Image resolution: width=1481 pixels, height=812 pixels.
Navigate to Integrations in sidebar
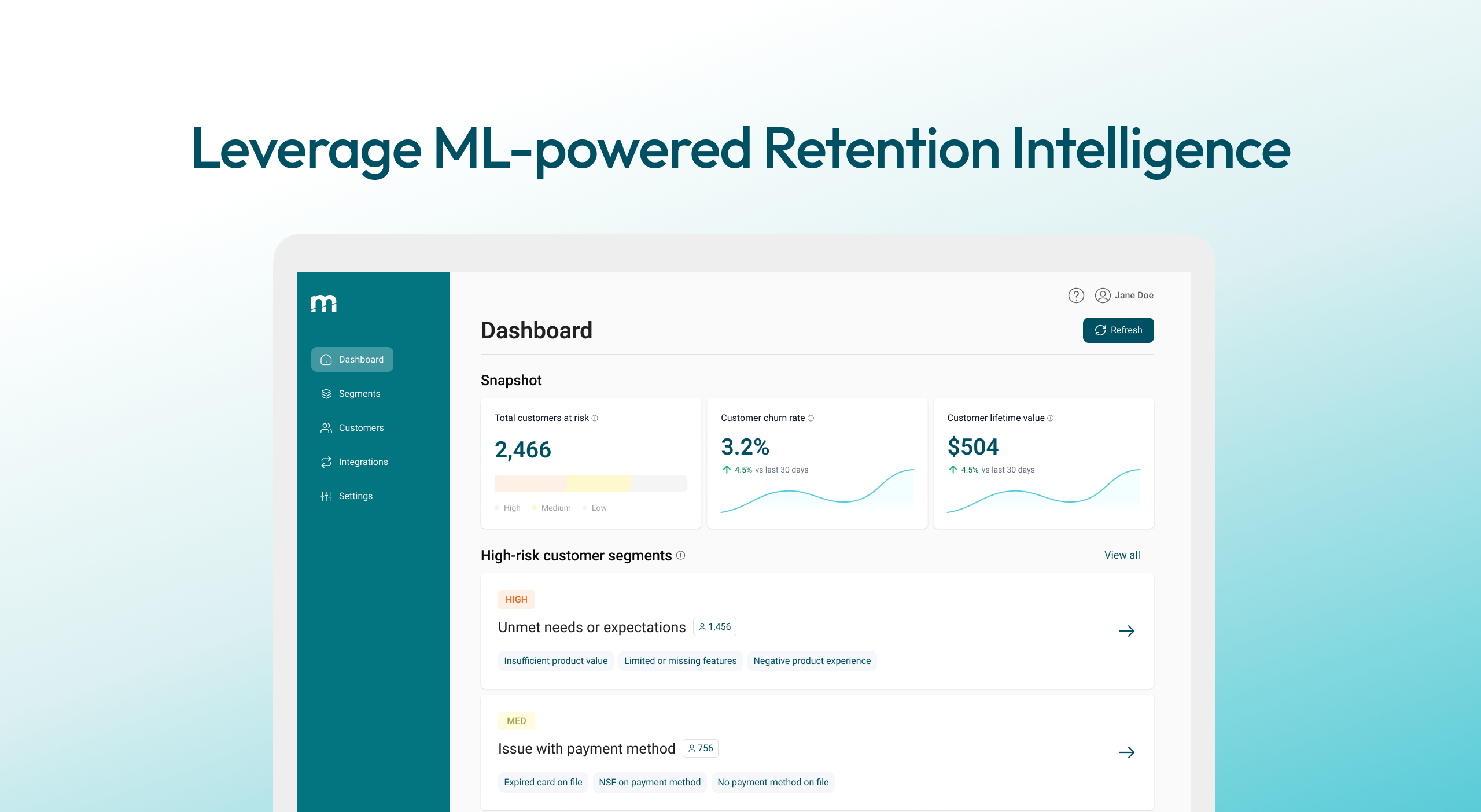(363, 462)
